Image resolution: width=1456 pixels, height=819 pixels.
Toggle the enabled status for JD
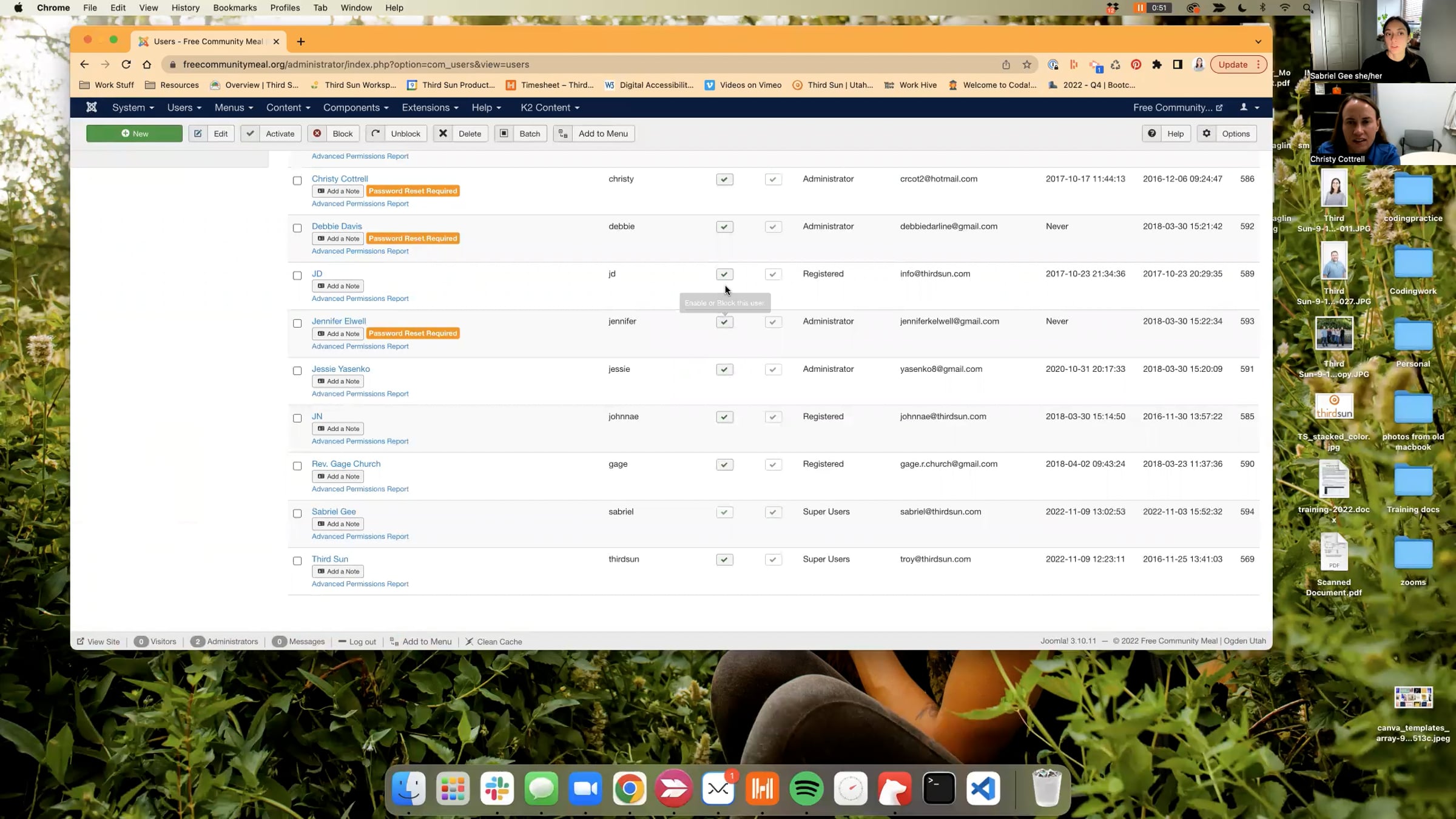(724, 274)
